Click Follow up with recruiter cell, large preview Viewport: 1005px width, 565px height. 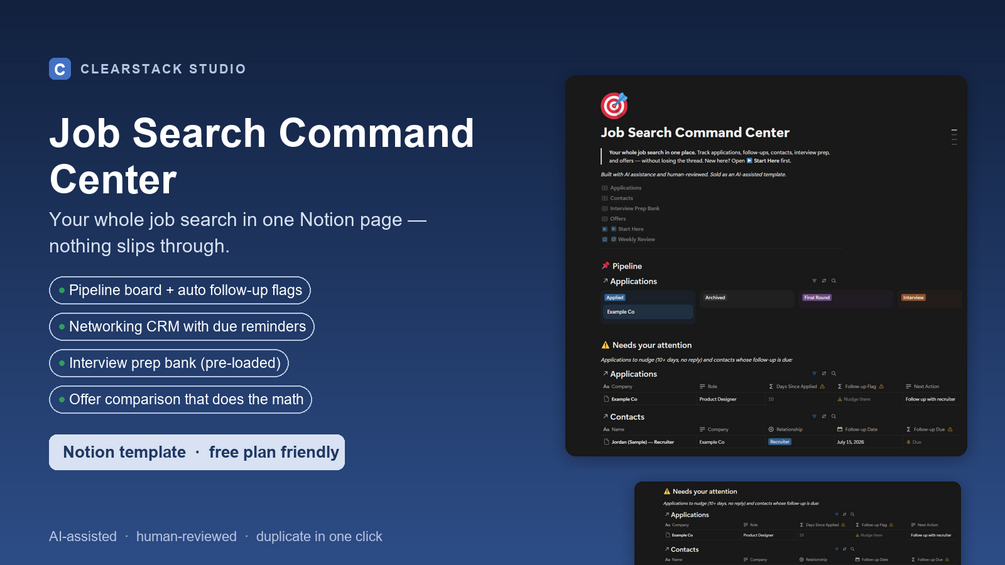(930, 399)
